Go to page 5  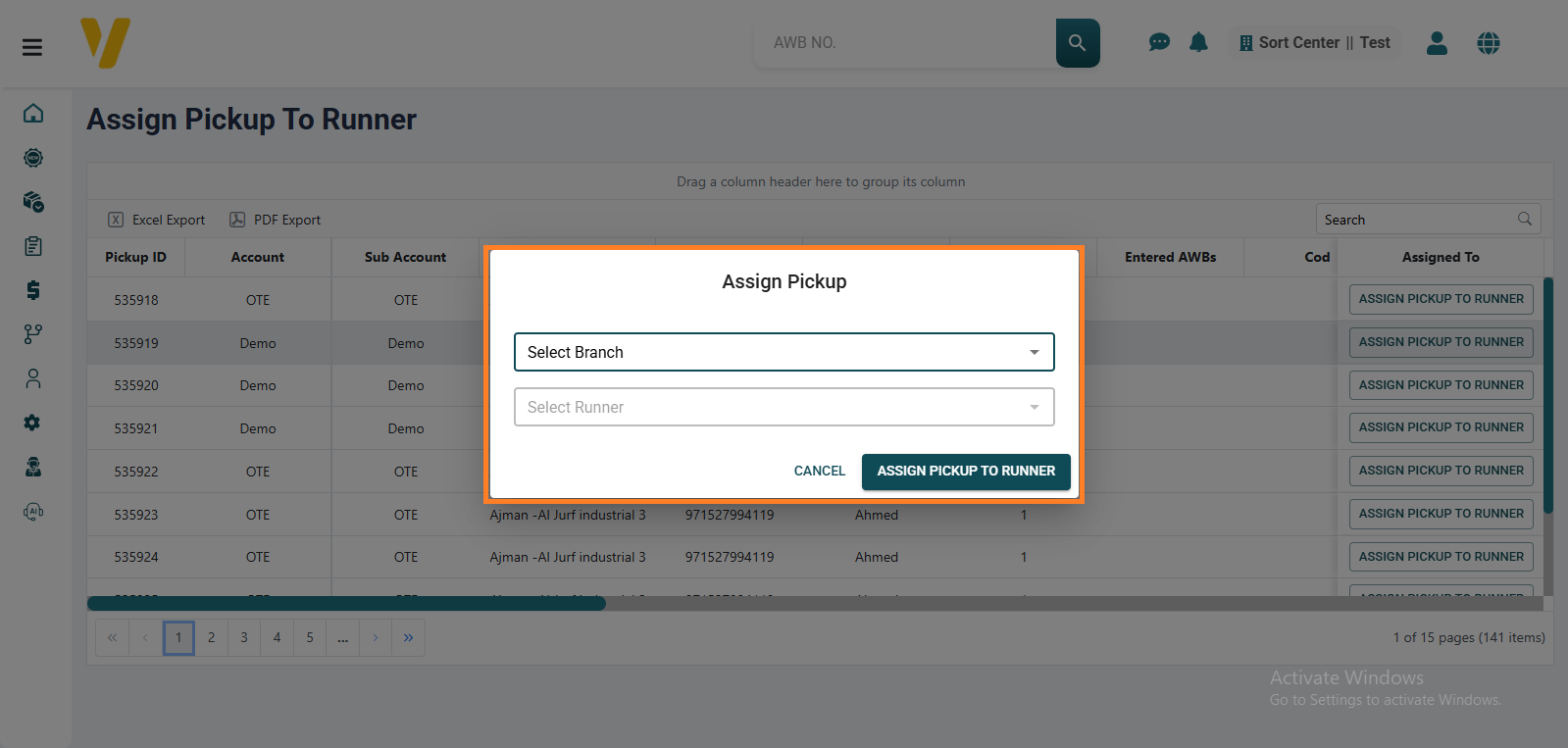(310, 638)
